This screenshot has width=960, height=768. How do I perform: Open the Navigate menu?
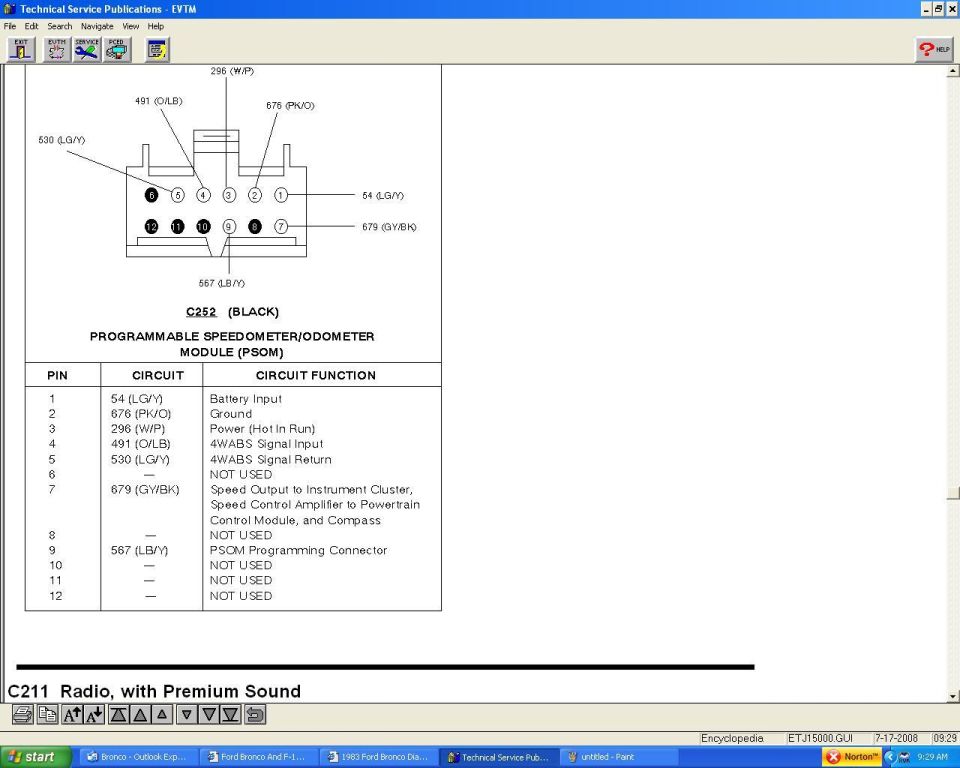pos(97,26)
